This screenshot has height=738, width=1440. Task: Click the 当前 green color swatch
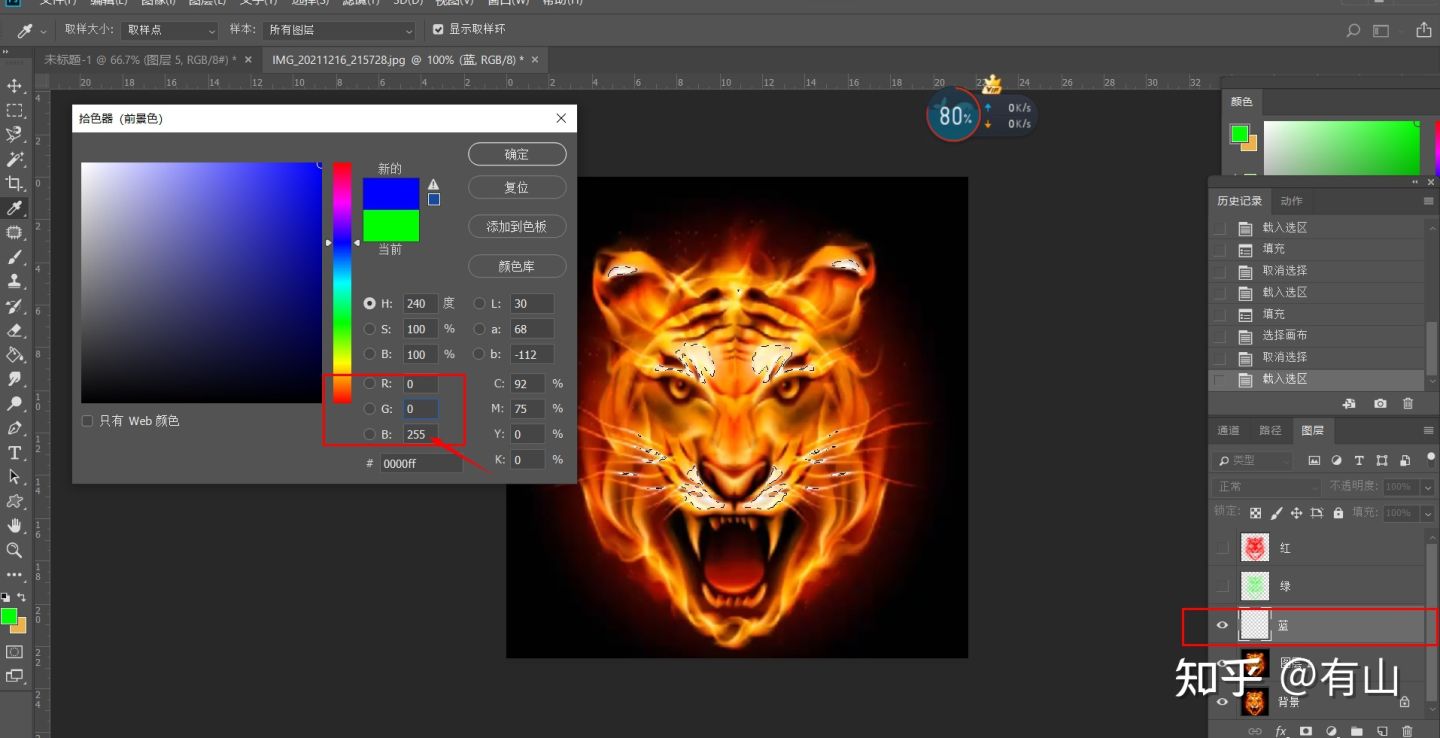click(x=390, y=226)
